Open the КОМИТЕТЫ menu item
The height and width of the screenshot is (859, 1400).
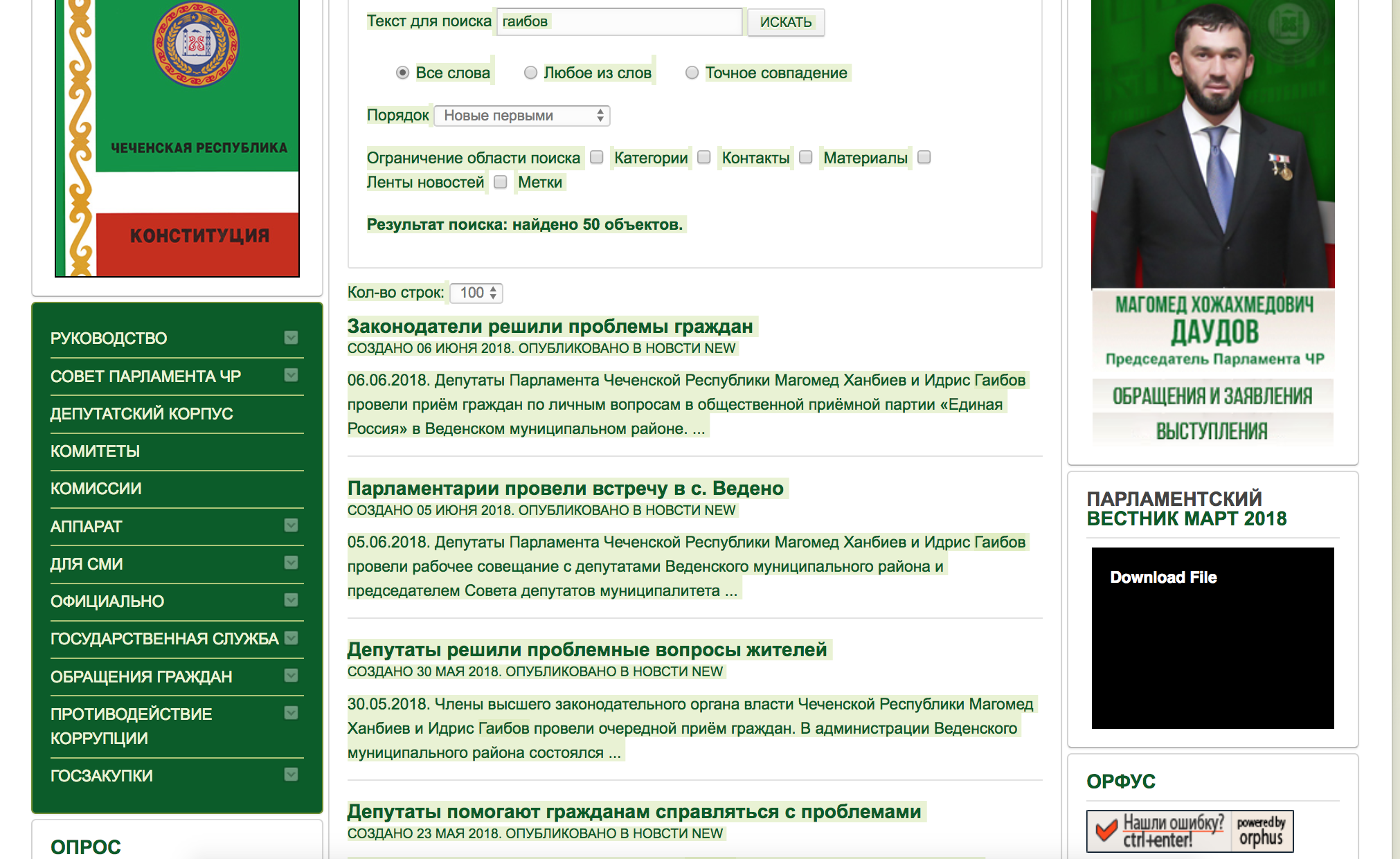tap(95, 451)
